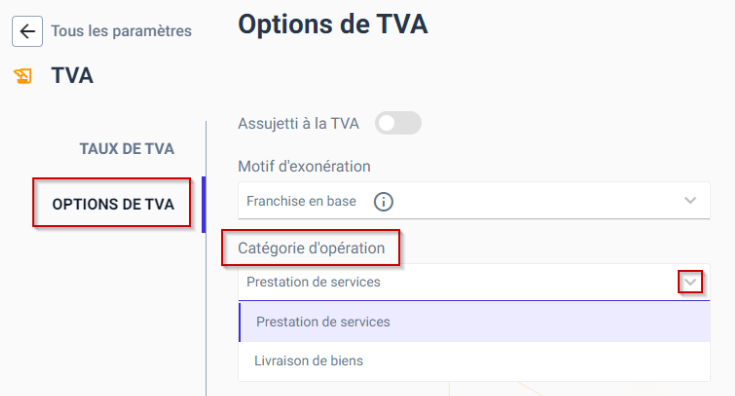Image resolution: width=735 pixels, height=396 pixels.
Task: Click the back arrow button
Action: [x=27, y=31]
